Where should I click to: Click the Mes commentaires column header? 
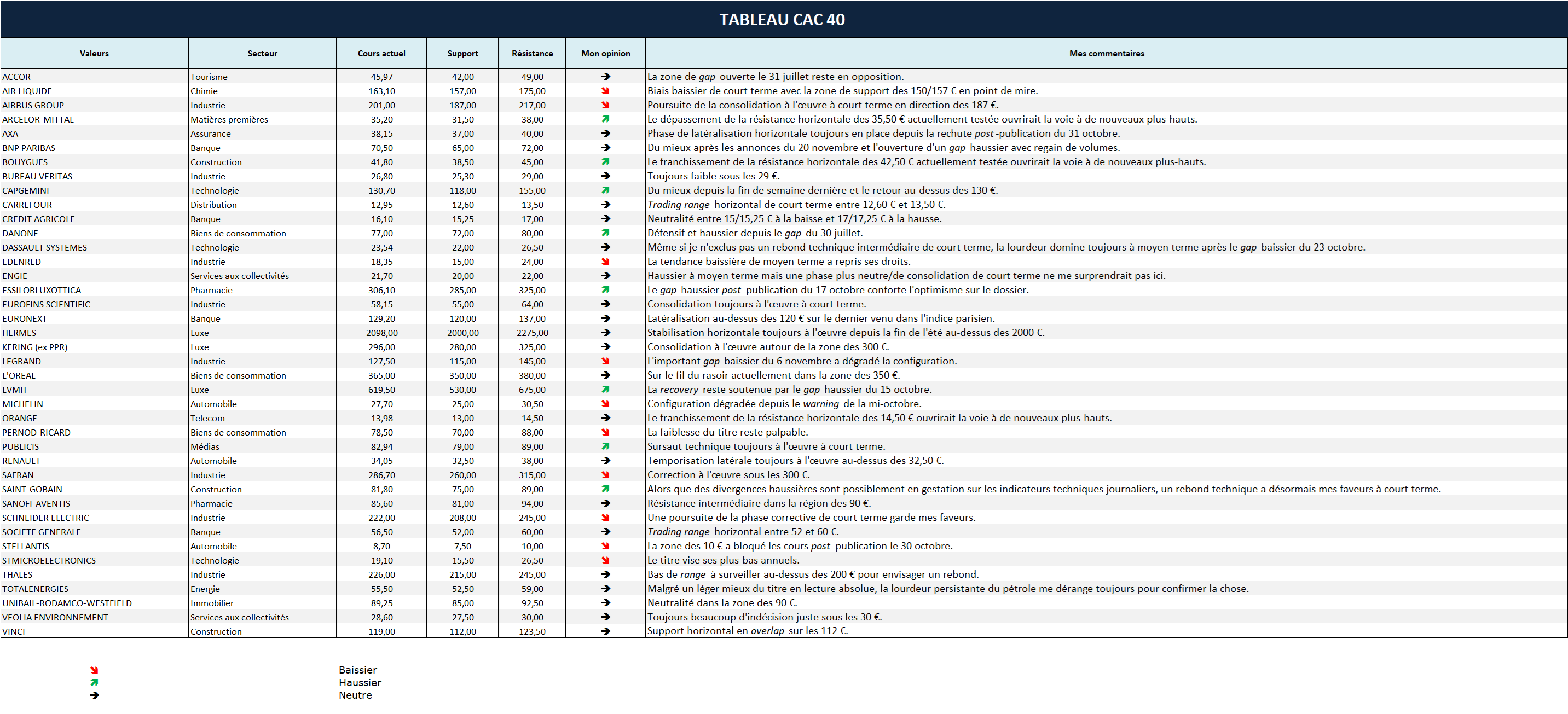tap(1106, 54)
